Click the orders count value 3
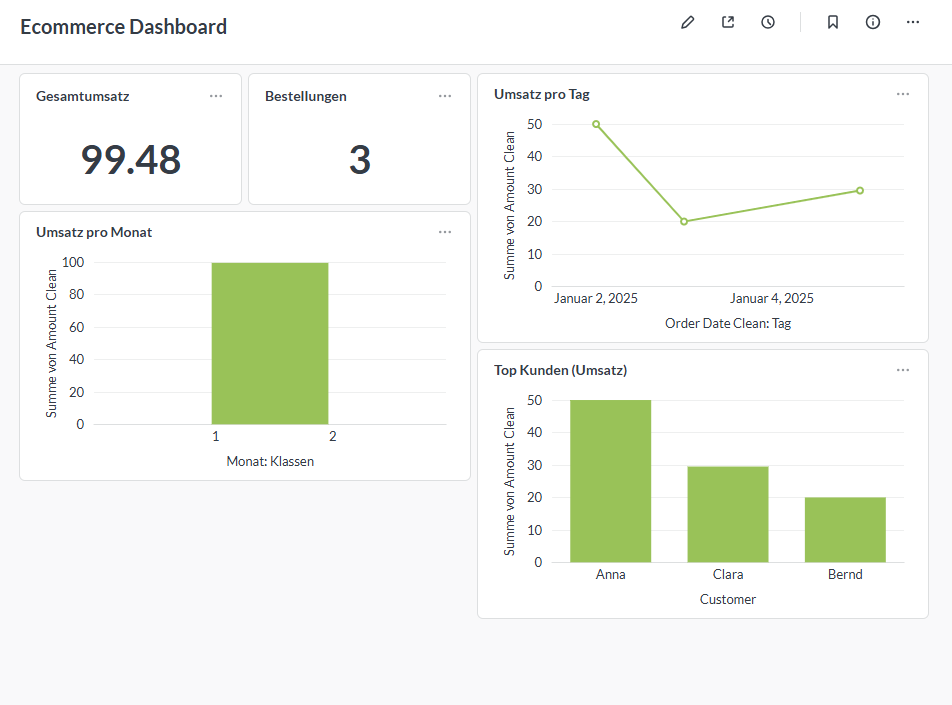 coord(359,160)
